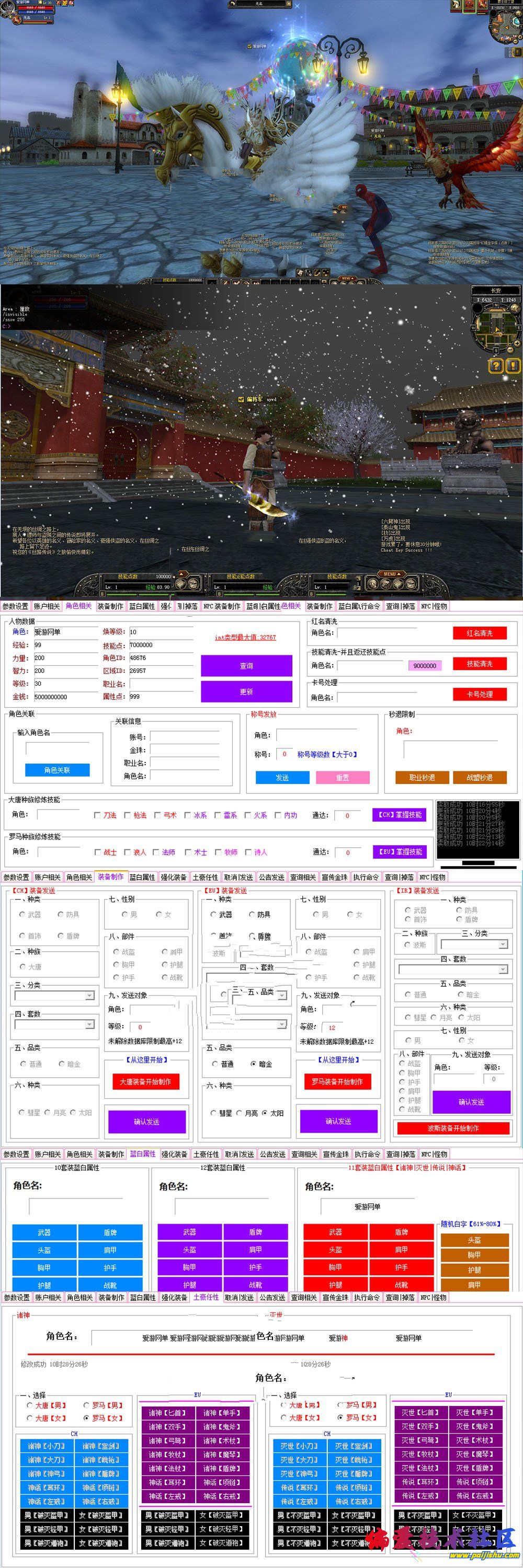Click the pink 重置 button
Image resolution: width=523 pixels, height=1568 pixels.
[343, 777]
